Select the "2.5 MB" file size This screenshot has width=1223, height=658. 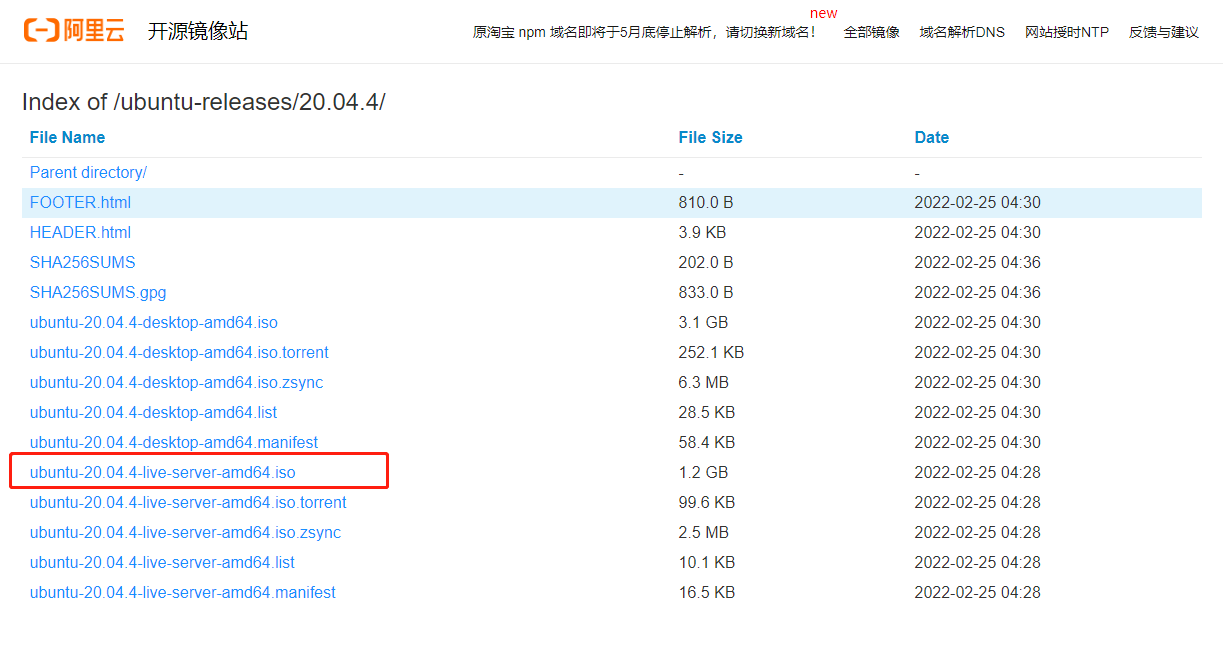pos(703,532)
